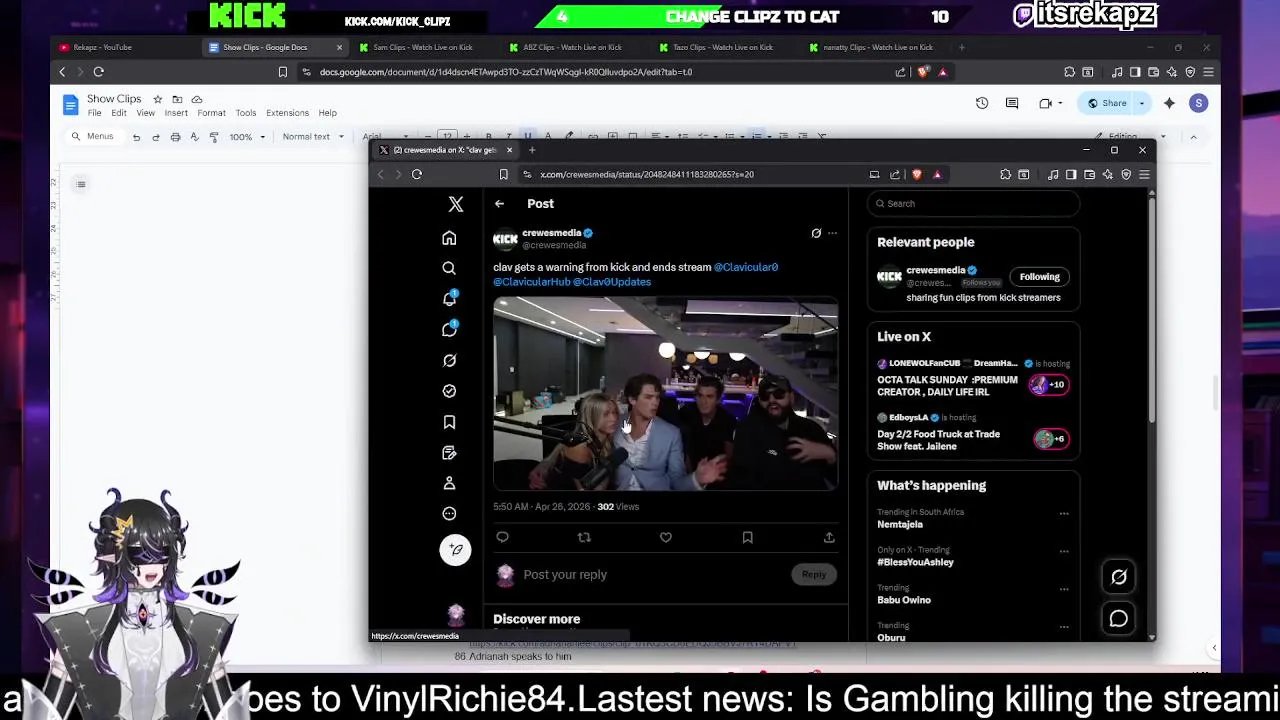1280x720 pixels.
Task: Open options for #BlessYouAshley trend
Action: coord(1064,552)
